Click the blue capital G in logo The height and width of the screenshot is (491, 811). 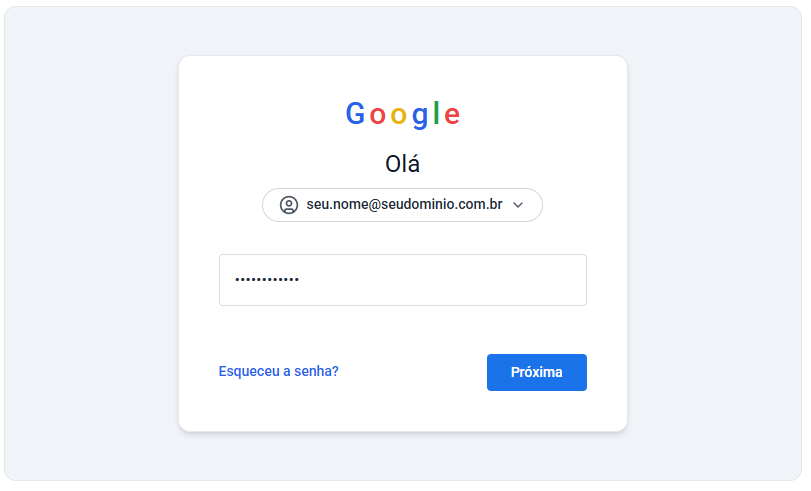point(355,115)
